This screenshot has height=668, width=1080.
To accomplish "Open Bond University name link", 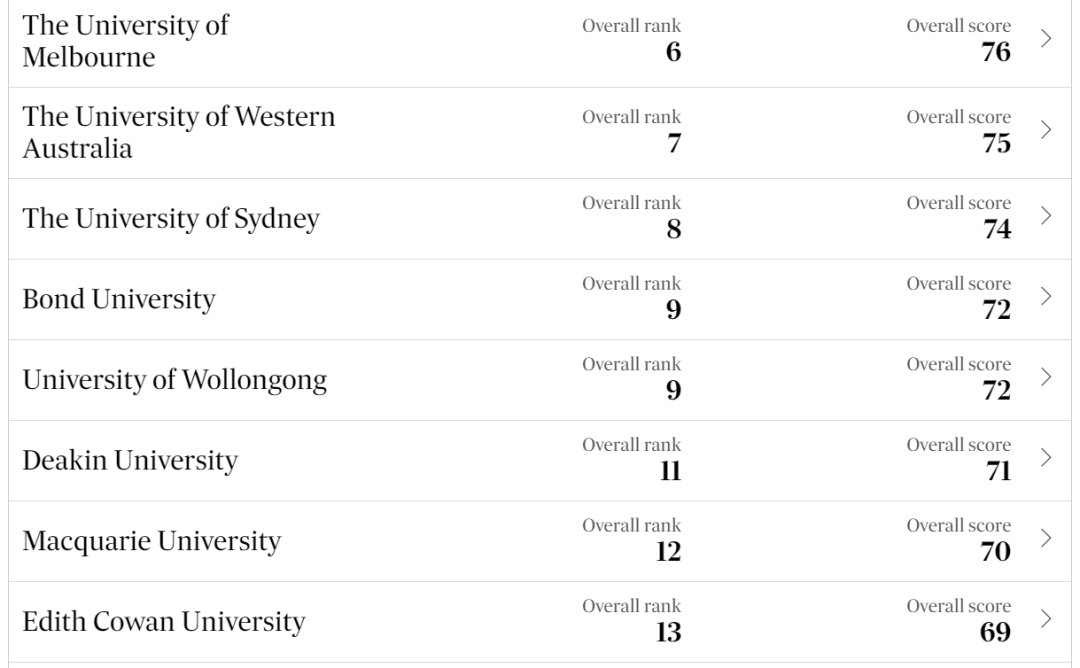I will [x=119, y=299].
